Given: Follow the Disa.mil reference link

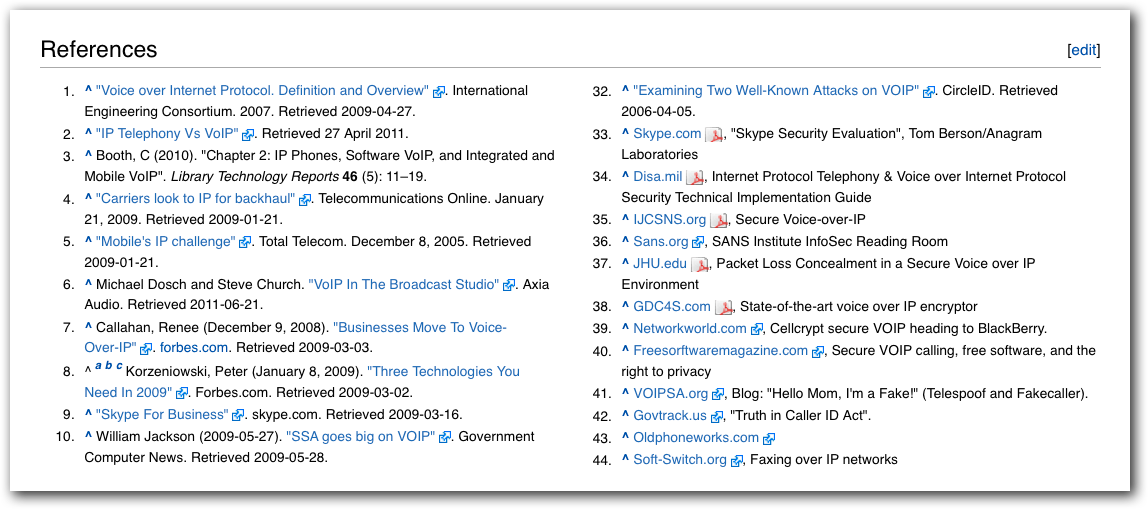Looking at the screenshot, I should pyautogui.click(x=657, y=177).
